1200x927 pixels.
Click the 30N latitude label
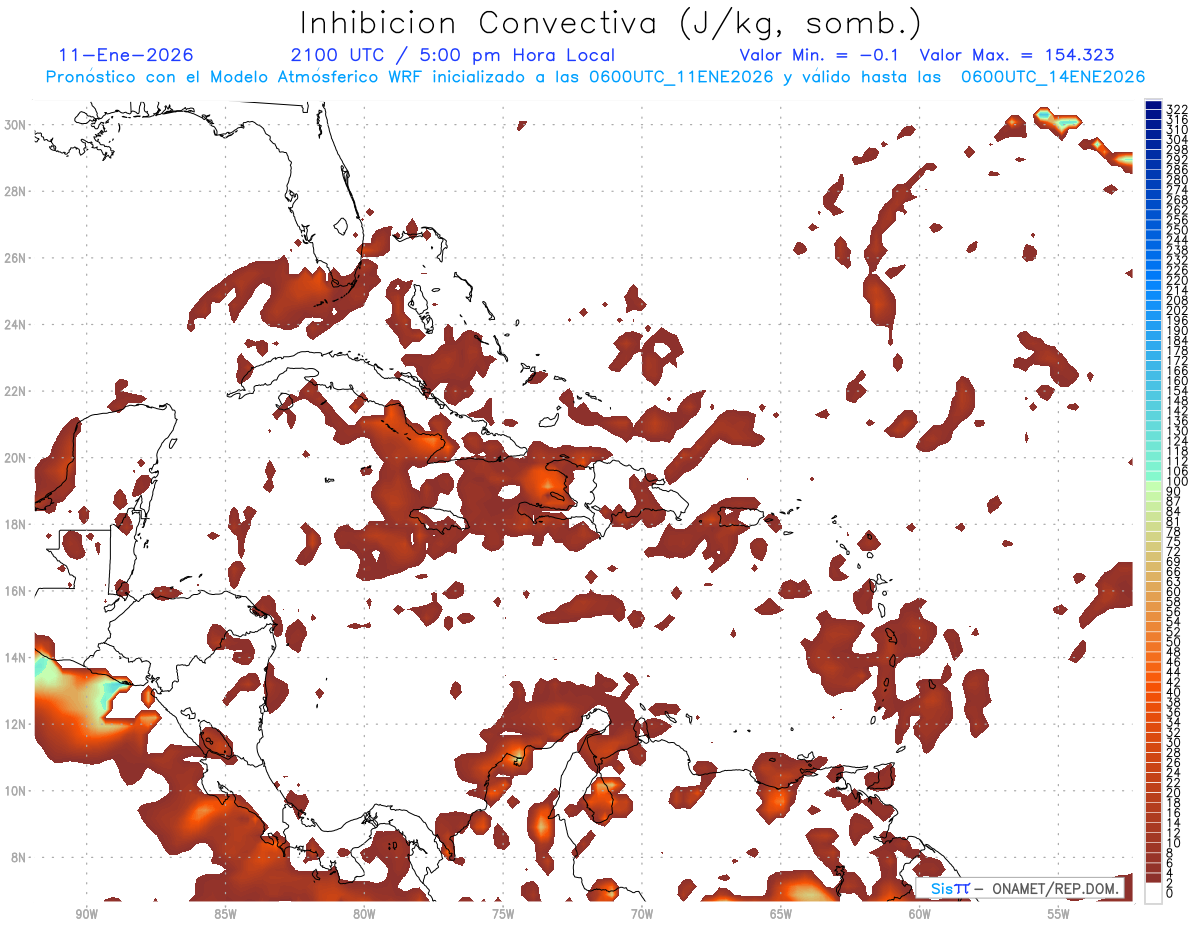[x=17, y=124]
